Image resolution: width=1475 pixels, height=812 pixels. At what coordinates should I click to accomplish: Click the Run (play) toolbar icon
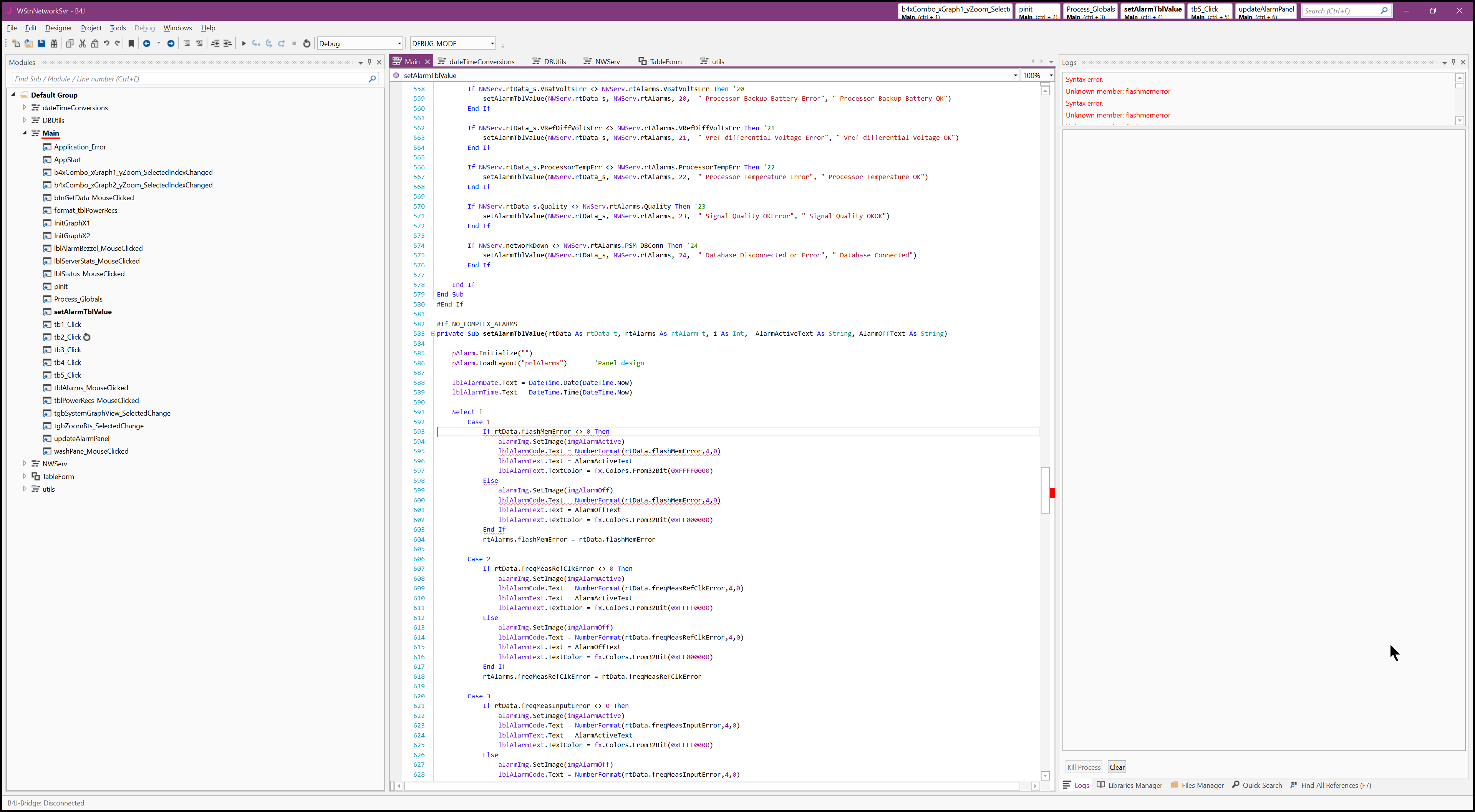[x=244, y=43]
